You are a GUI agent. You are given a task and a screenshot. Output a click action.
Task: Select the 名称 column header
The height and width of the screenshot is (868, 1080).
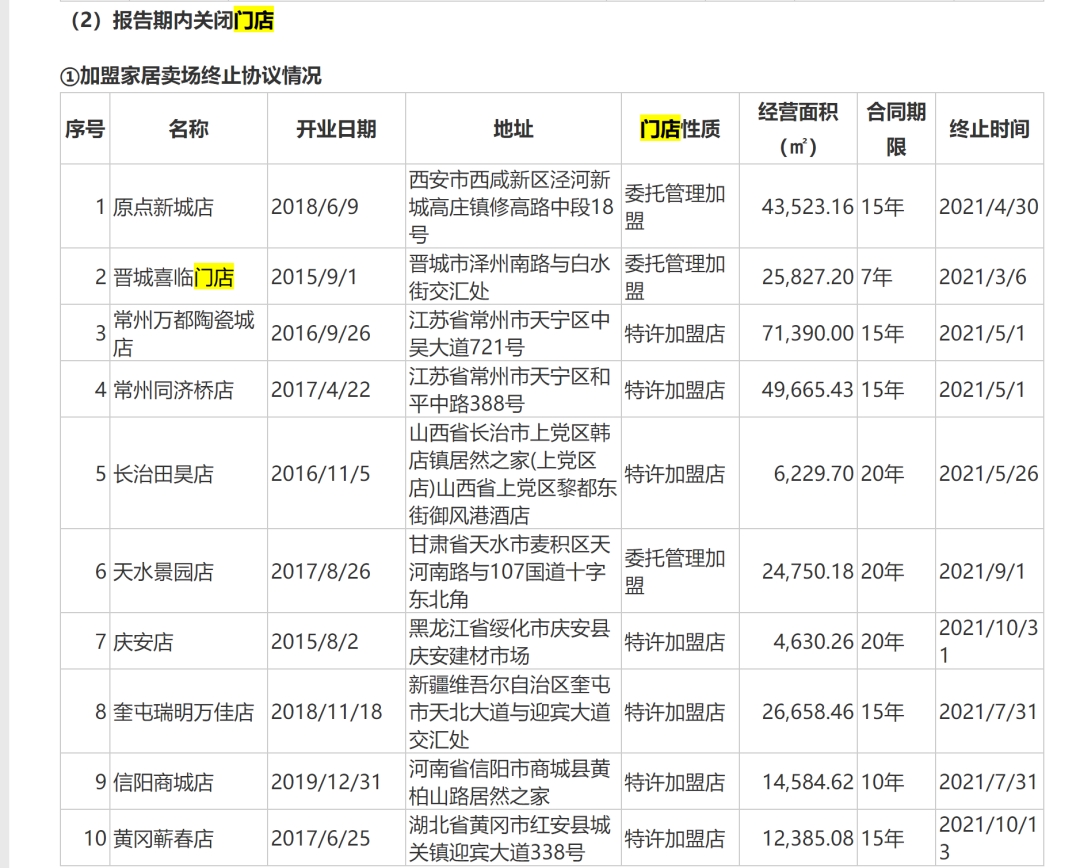click(x=188, y=129)
